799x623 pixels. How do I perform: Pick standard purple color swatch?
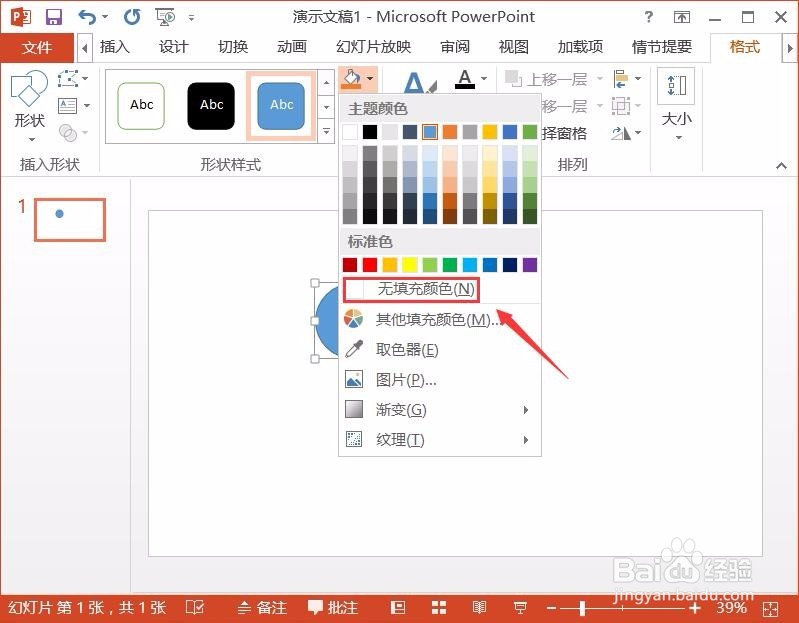(530, 265)
